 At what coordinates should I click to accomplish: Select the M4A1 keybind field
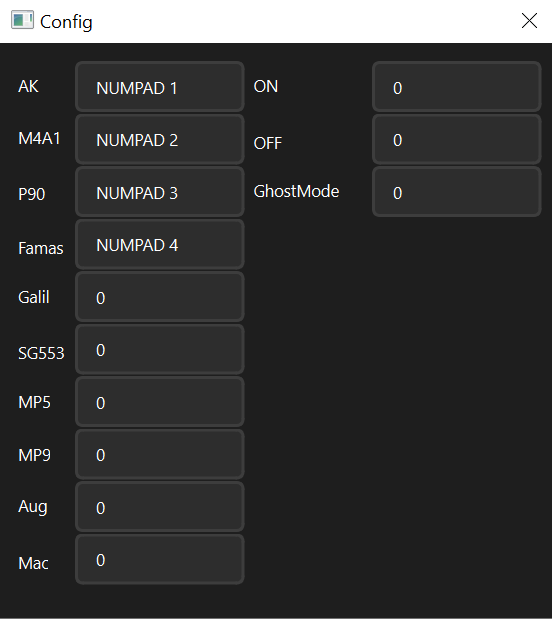click(x=160, y=139)
